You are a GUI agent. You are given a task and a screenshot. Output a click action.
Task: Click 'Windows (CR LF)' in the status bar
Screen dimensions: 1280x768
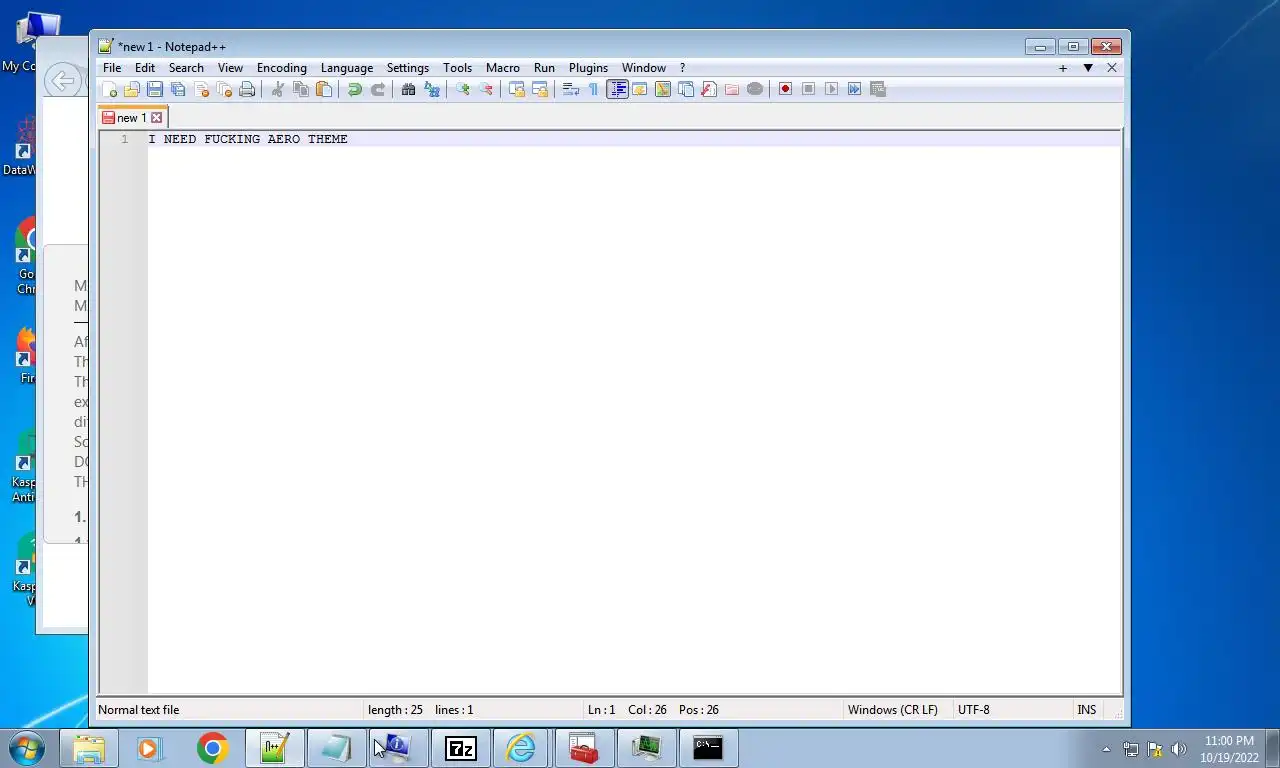click(x=893, y=710)
